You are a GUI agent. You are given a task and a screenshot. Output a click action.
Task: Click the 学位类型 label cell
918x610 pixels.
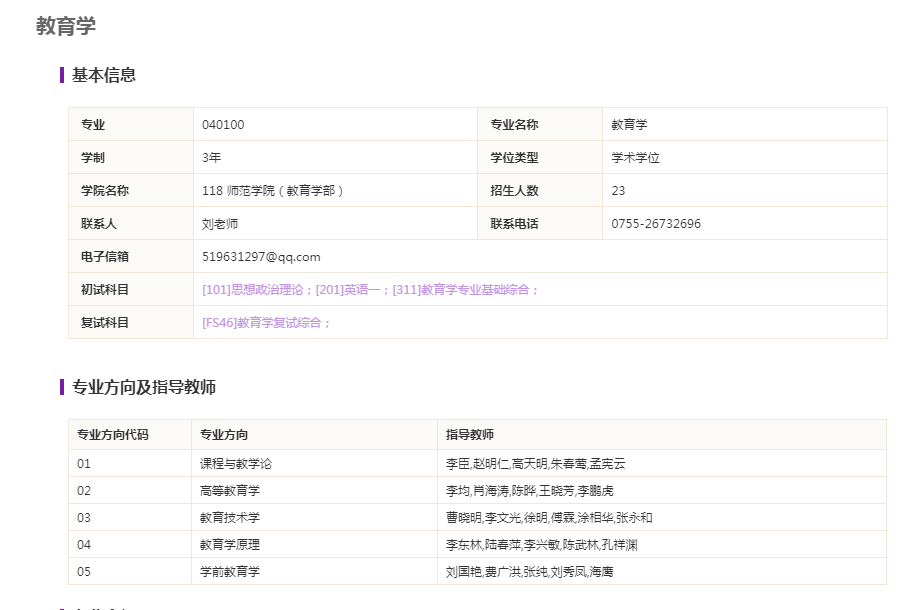pyautogui.click(x=540, y=157)
